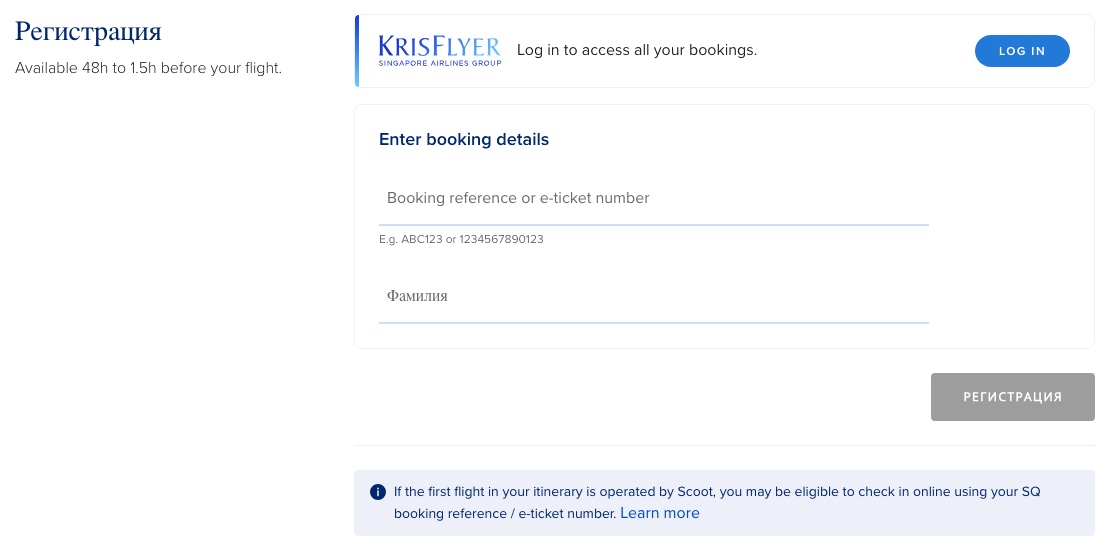Click the Singapore Airlines Group text under logo
This screenshot has width=1120, height=545.
[439, 63]
